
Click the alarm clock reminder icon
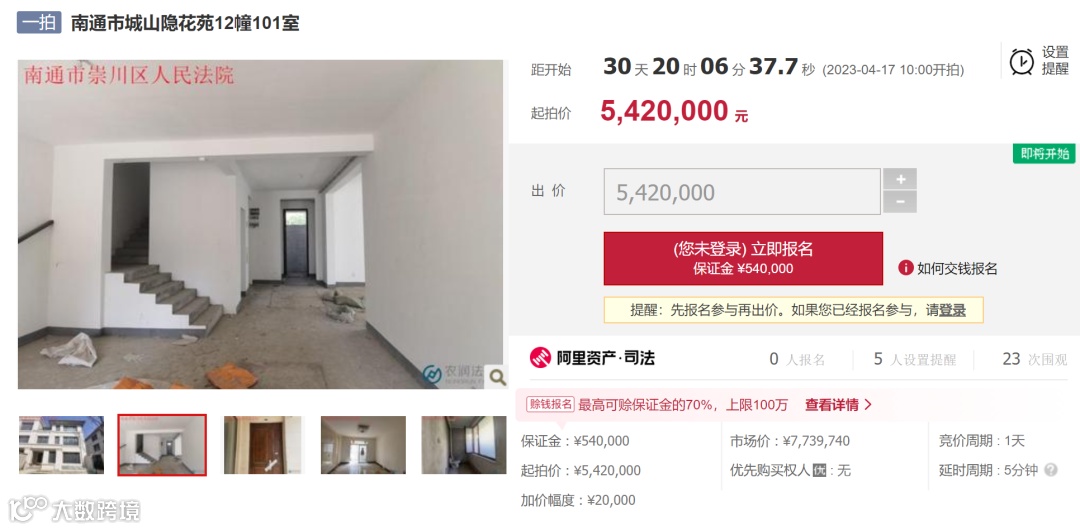[x=1021, y=61]
